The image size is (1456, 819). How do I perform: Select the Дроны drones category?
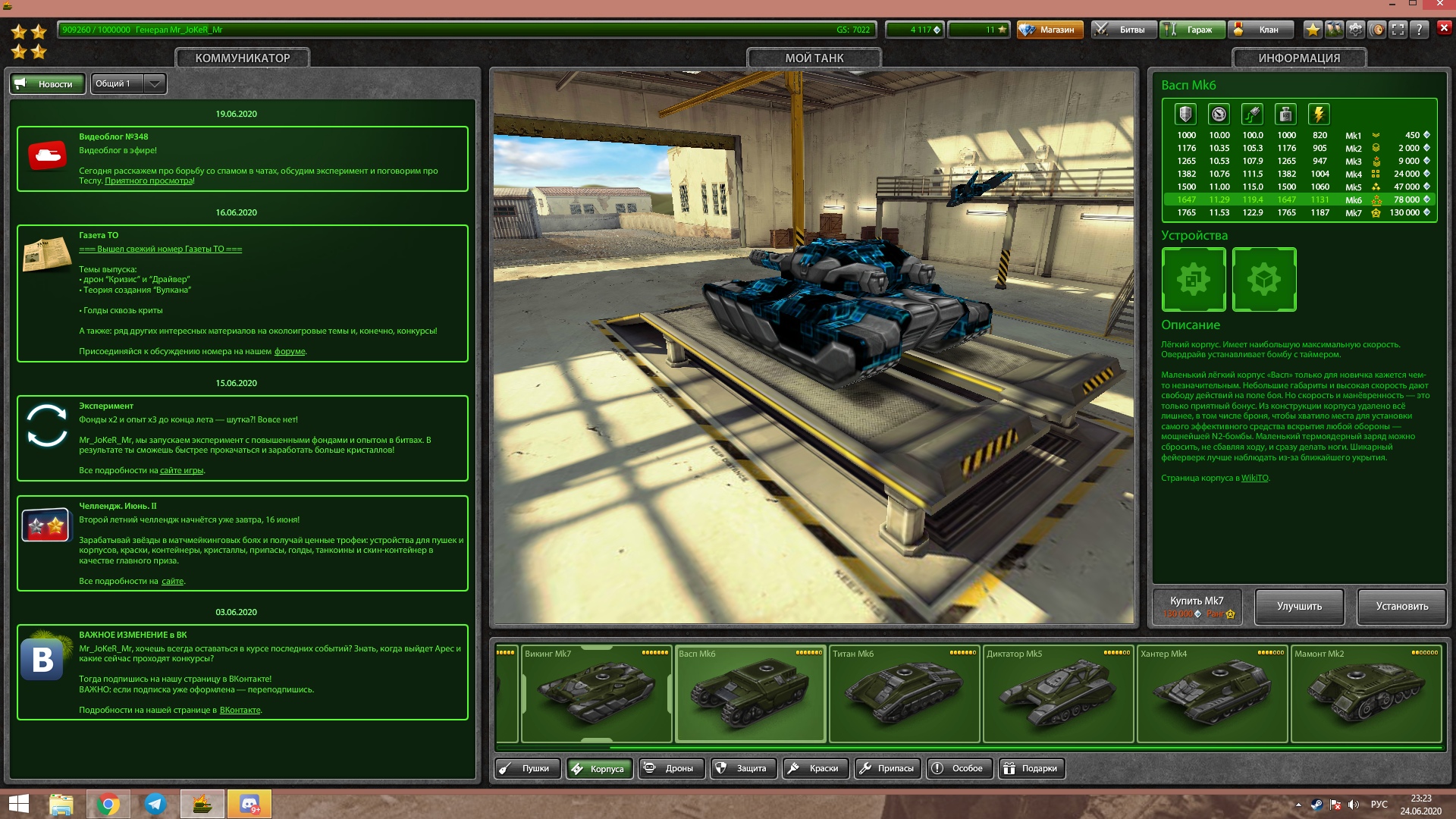click(671, 768)
